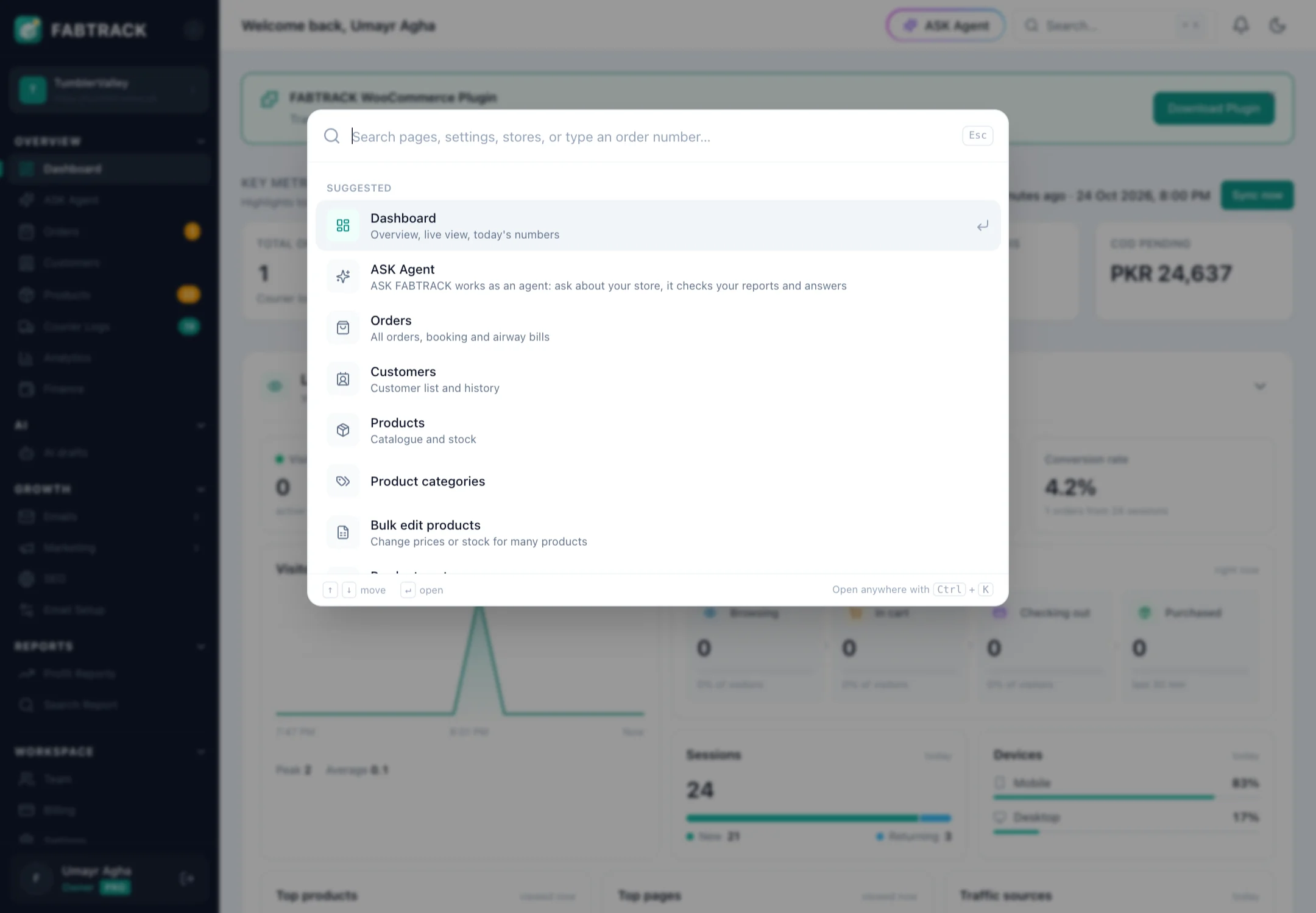The height and width of the screenshot is (913, 1316).
Task: Select the Customers suggestion
Action: click(658, 379)
